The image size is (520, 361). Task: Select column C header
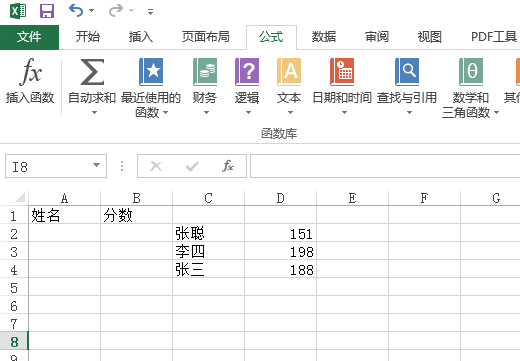[209, 198]
